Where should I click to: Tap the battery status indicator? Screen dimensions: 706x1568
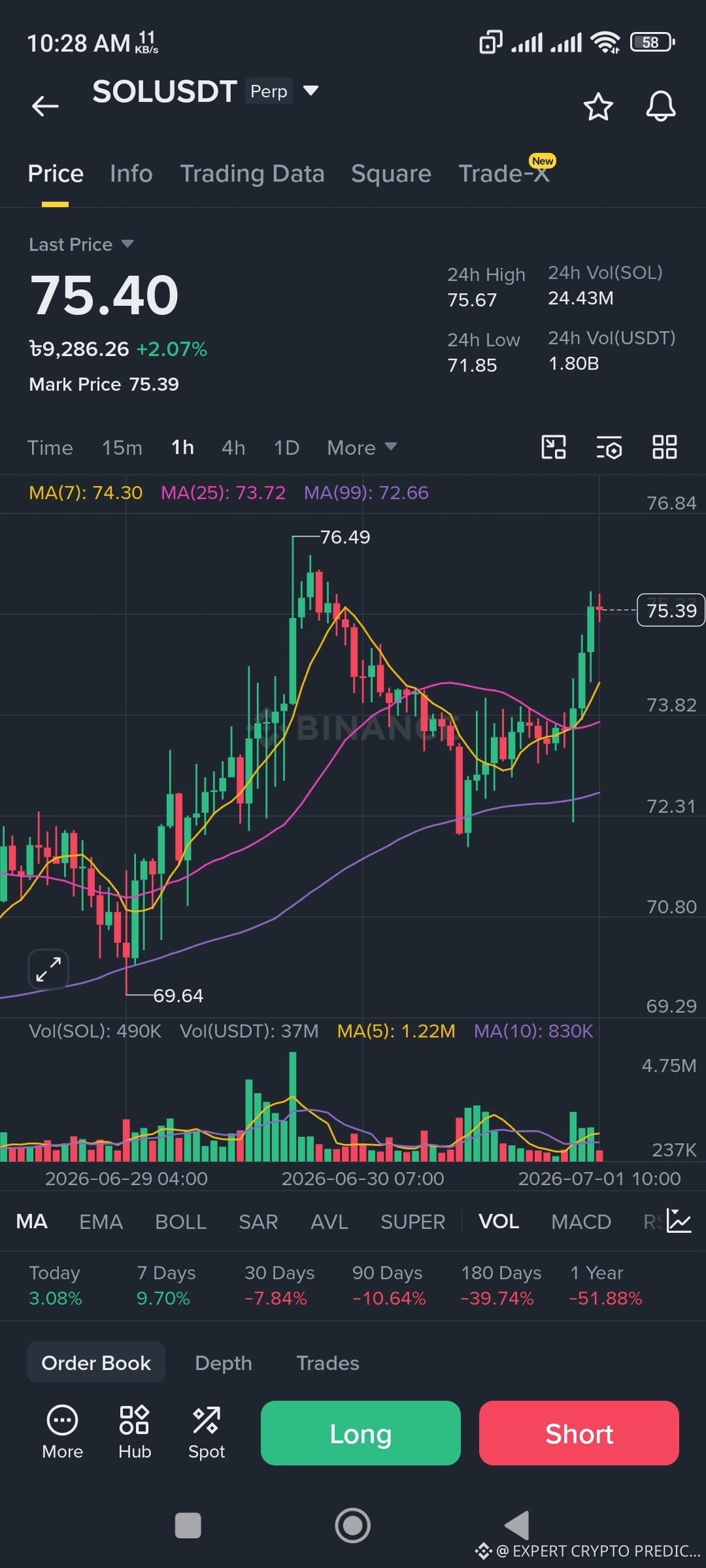click(x=652, y=42)
